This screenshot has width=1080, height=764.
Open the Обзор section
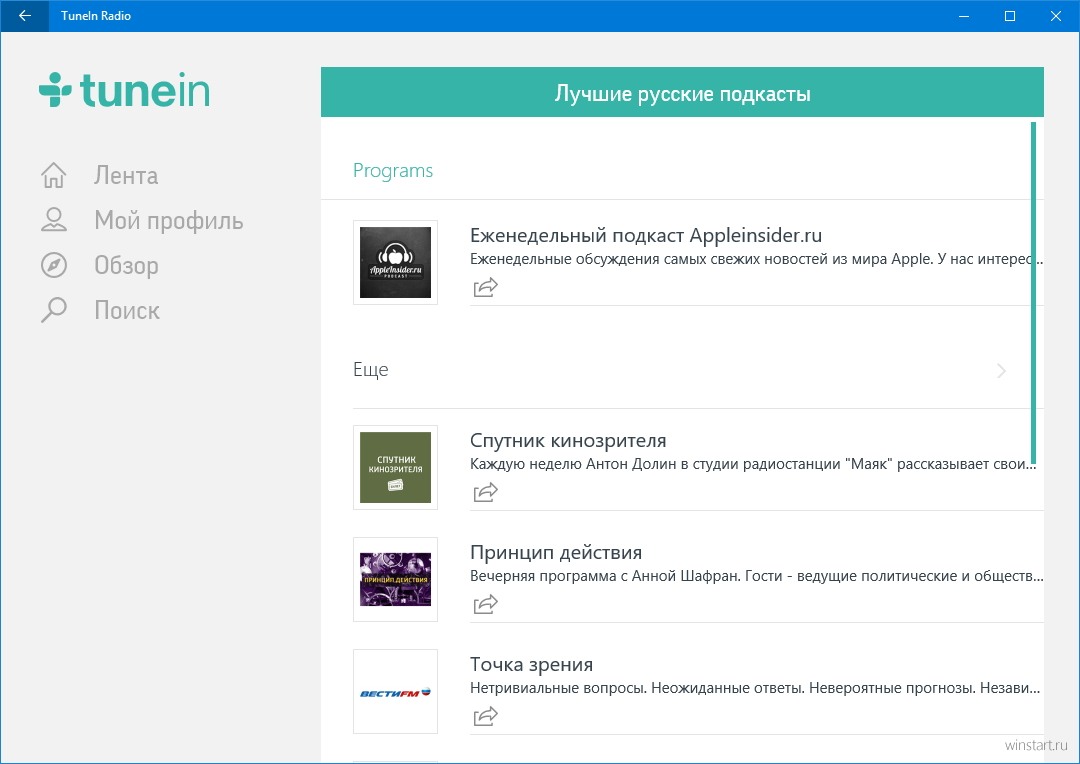pyautogui.click(x=127, y=265)
